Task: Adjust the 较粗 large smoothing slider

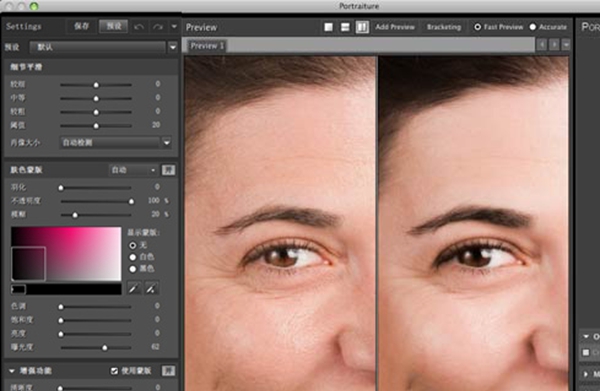Action: tap(96, 112)
